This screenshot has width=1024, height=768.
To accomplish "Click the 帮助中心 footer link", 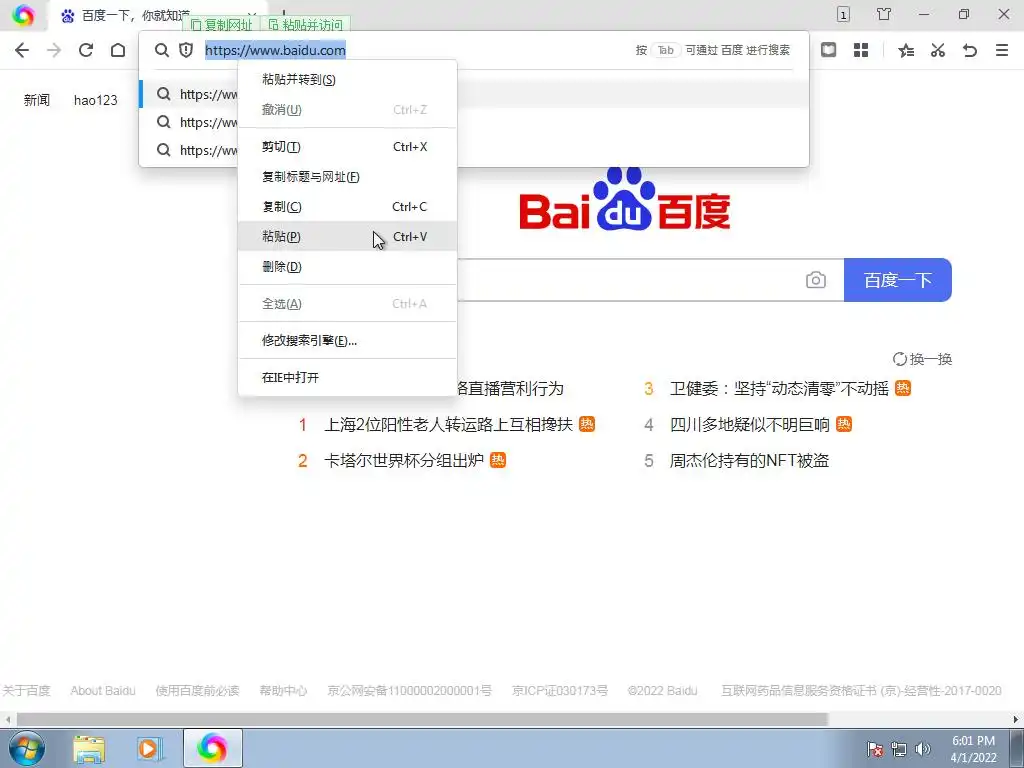I will click(283, 690).
